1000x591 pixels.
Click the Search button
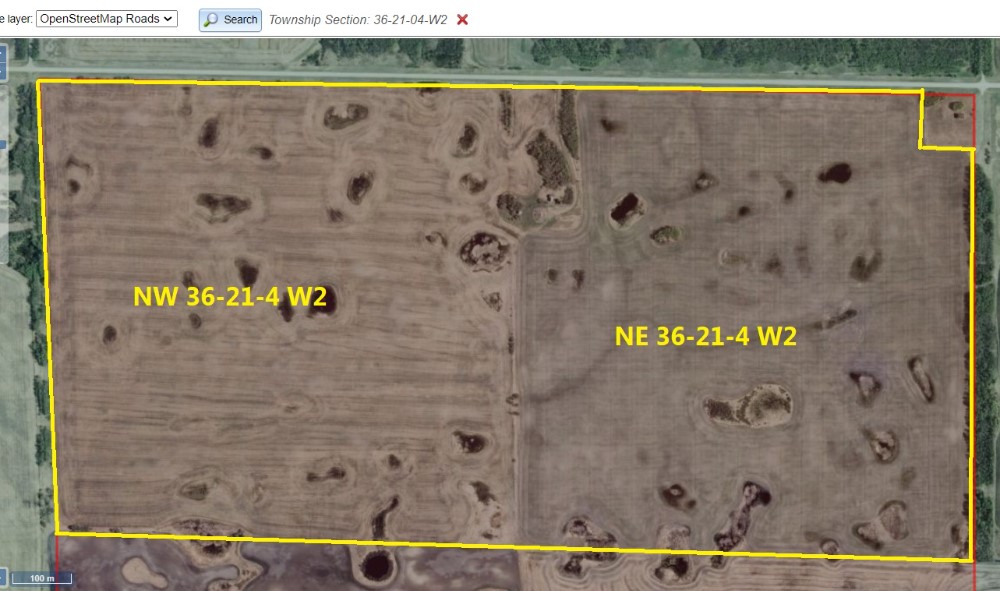click(x=230, y=20)
